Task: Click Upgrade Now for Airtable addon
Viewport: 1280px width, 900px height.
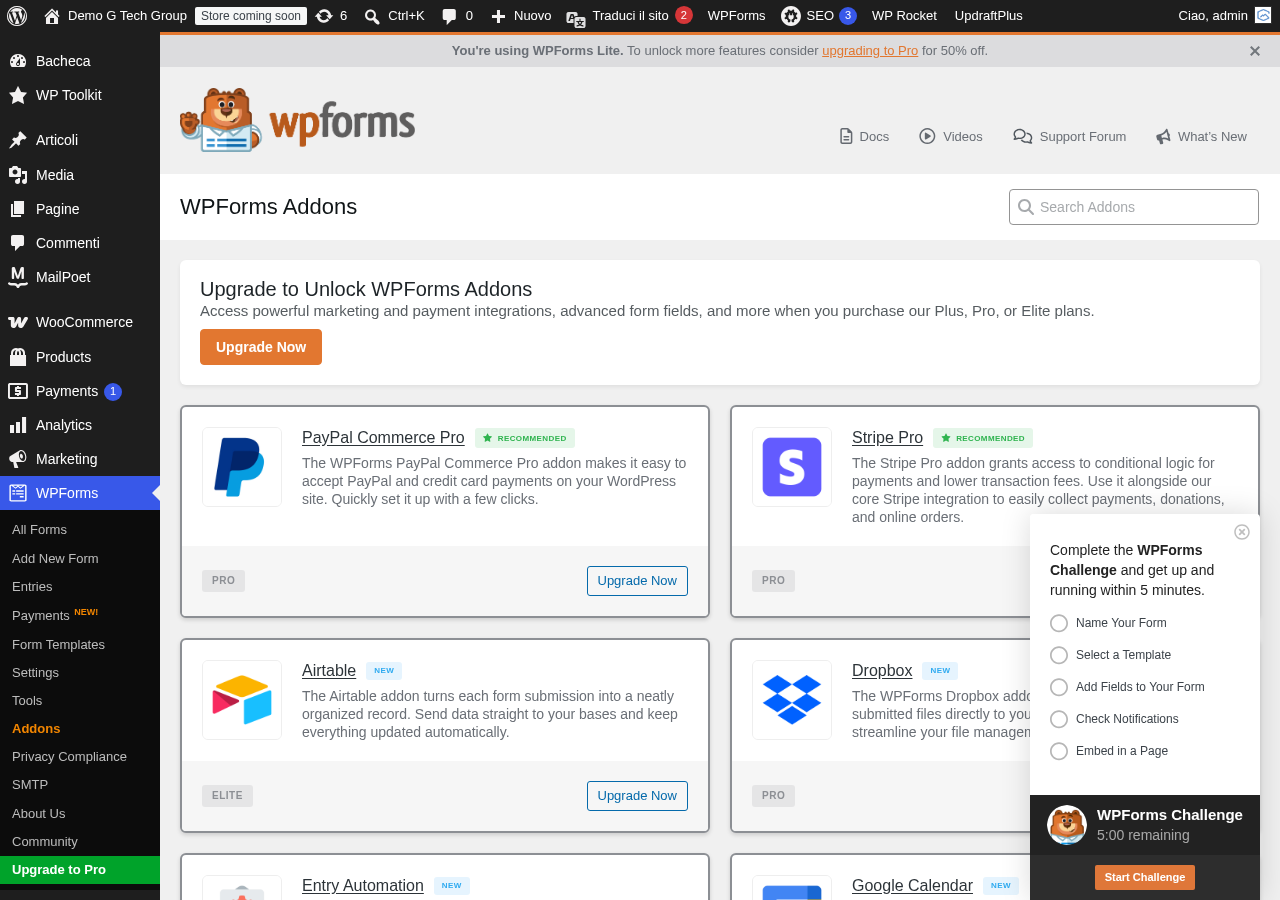Action: tap(637, 796)
